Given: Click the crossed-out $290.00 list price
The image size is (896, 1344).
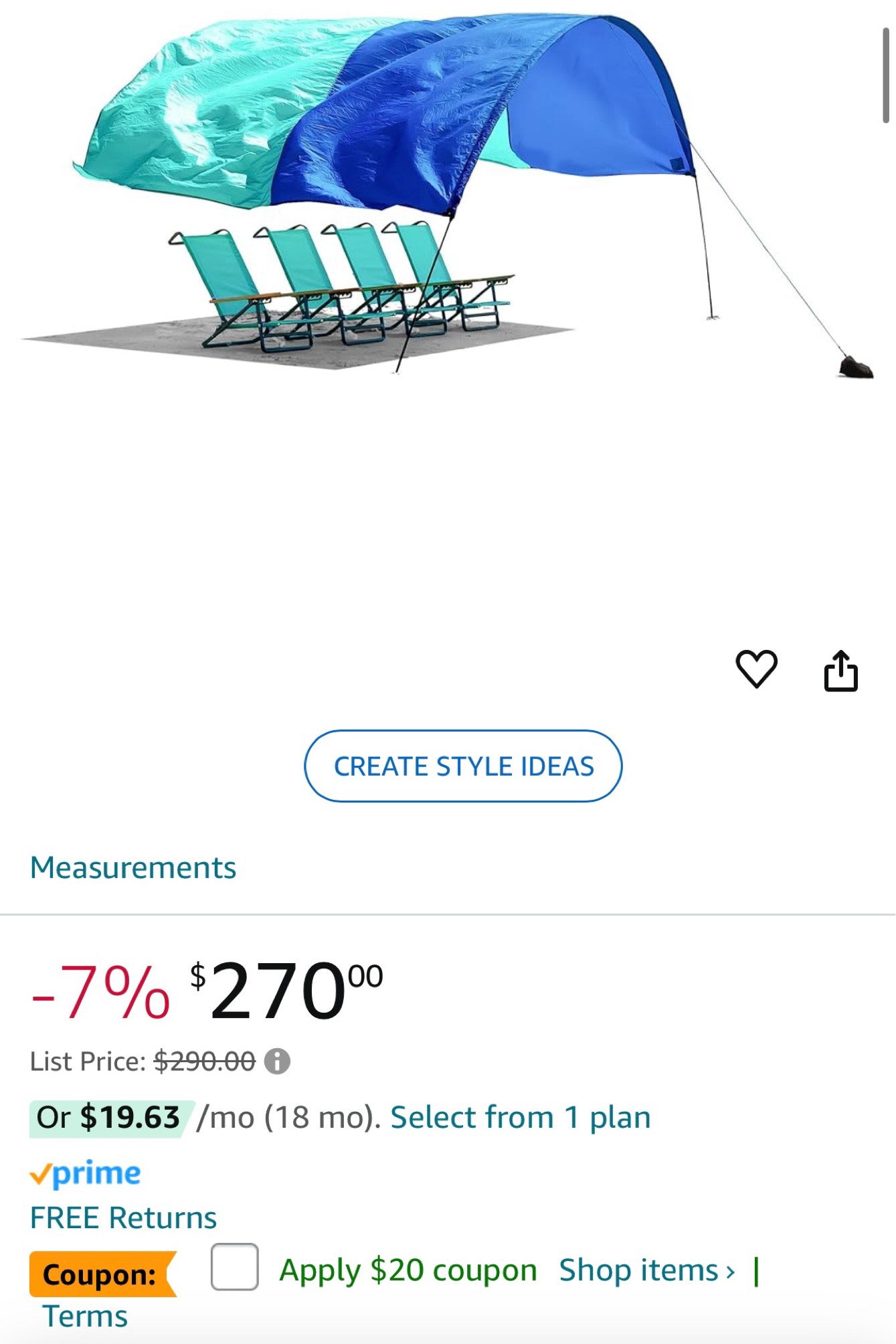Looking at the screenshot, I should point(203,1062).
